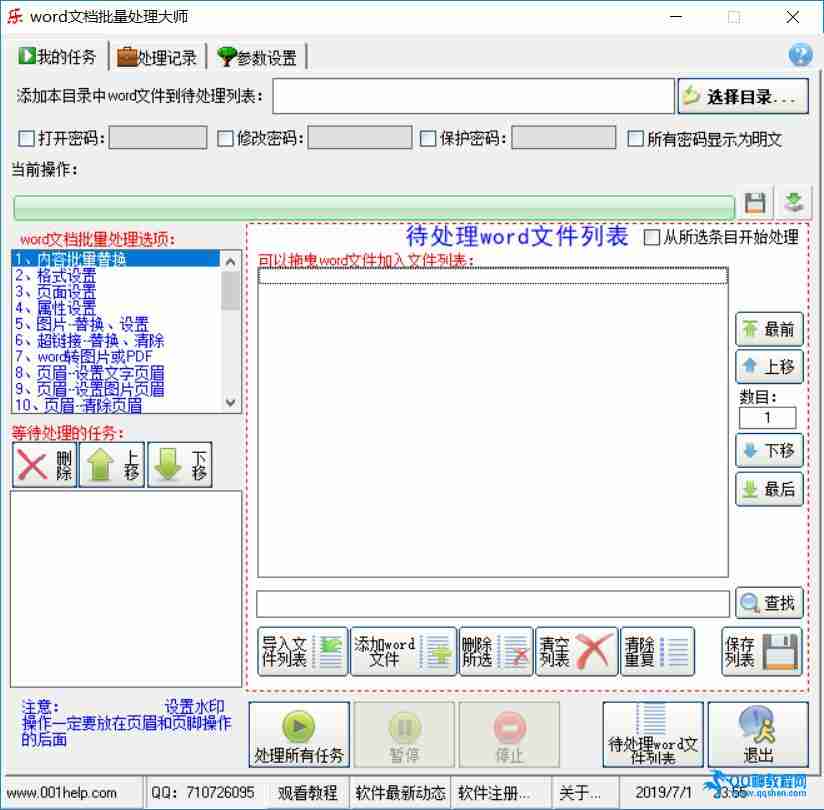Move file to bottom with 最后 button
824x810 pixels.
tap(769, 489)
